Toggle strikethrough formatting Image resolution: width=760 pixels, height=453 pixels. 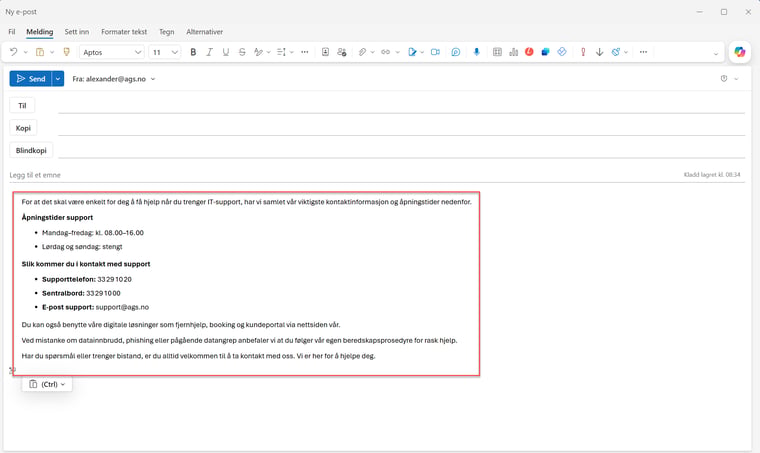coord(242,52)
